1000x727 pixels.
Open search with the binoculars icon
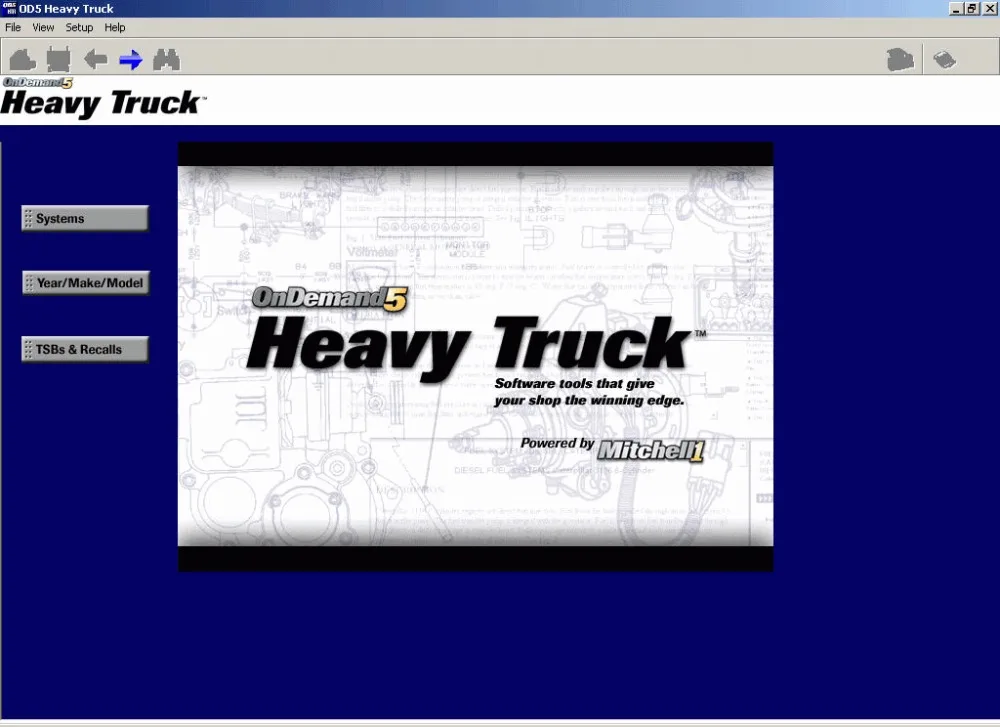pyautogui.click(x=166, y=60)
